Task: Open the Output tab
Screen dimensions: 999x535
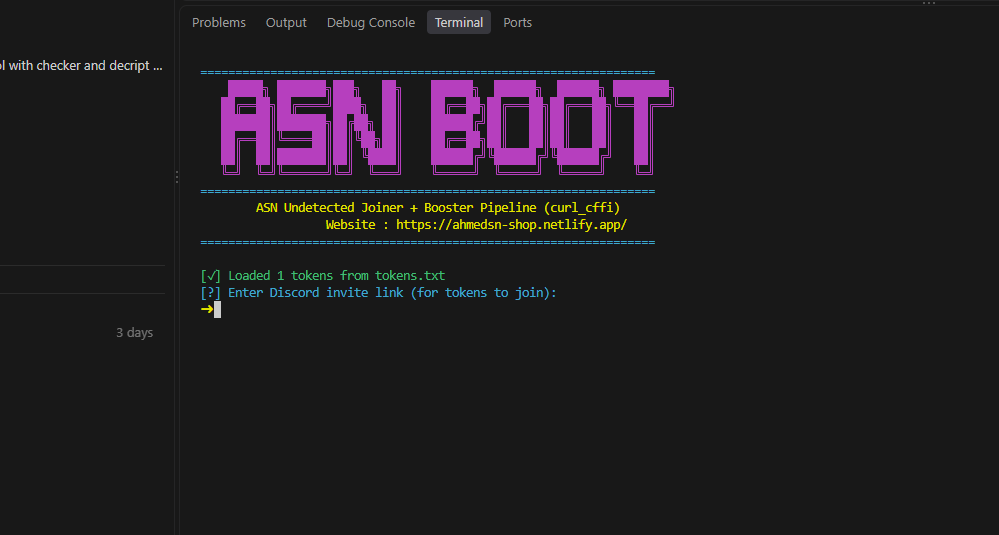Action: [x=286, y=22]
